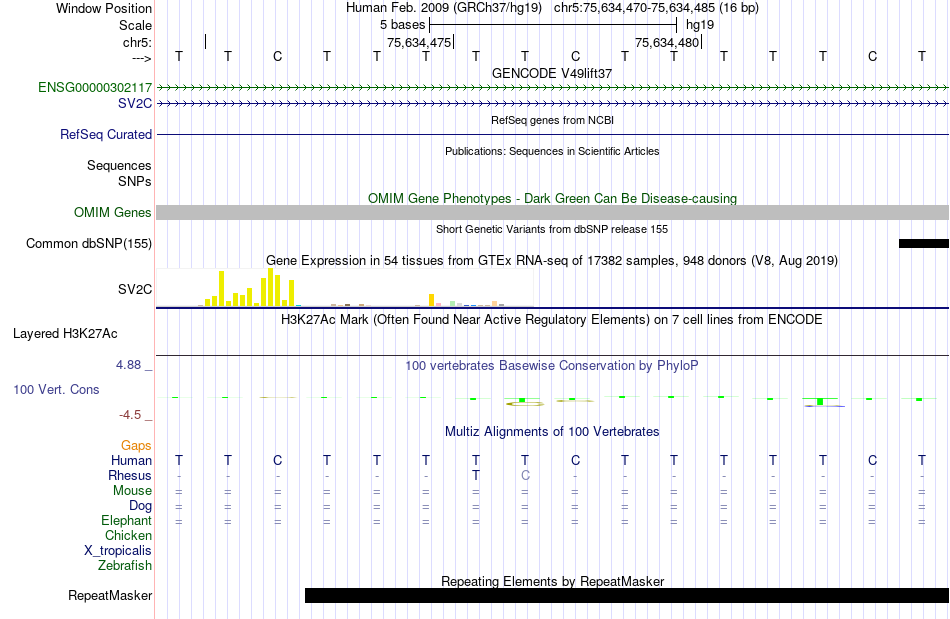950x619 pixels.
Task: Click Short Genetic Variants from dbSNP title
Action: tap(552, 229)
